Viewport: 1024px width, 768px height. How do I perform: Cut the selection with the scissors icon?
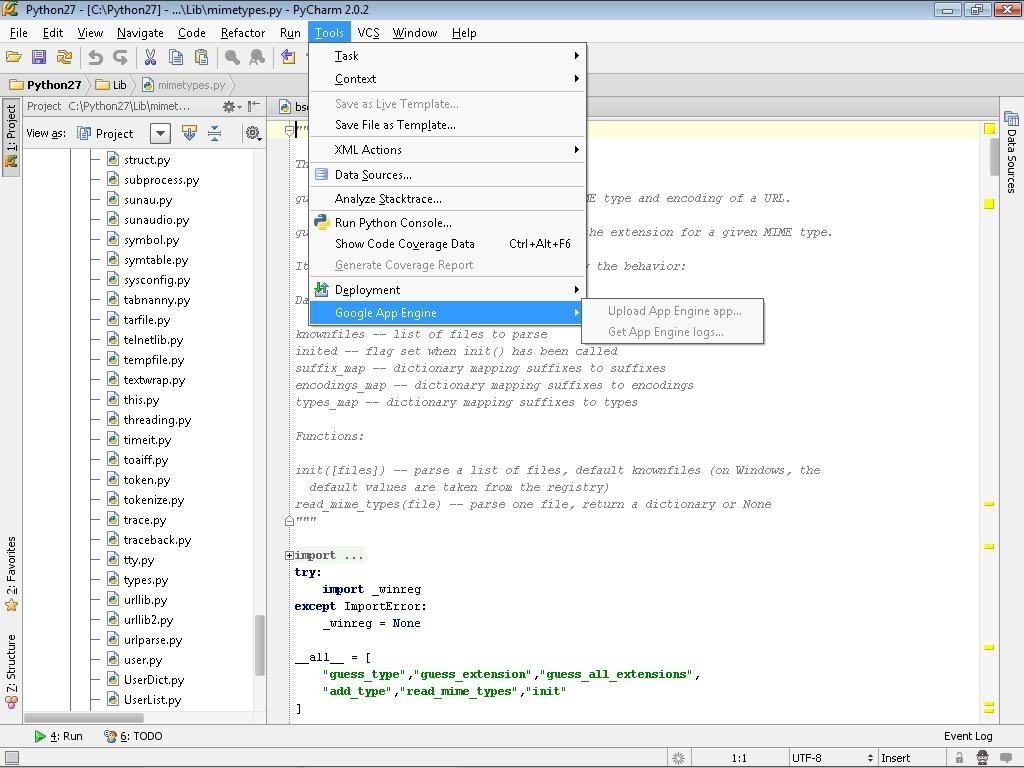pos(150,57)
